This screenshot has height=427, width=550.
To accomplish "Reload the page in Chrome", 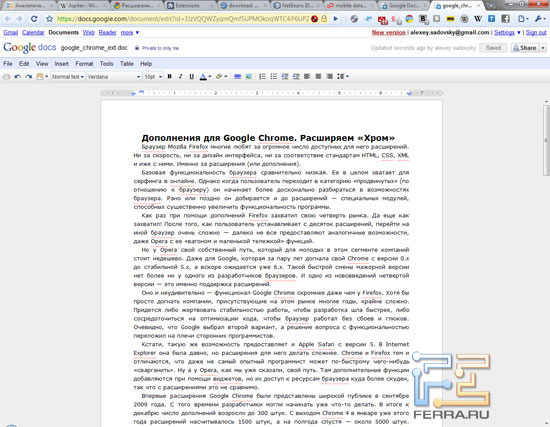I will [34, 19].
